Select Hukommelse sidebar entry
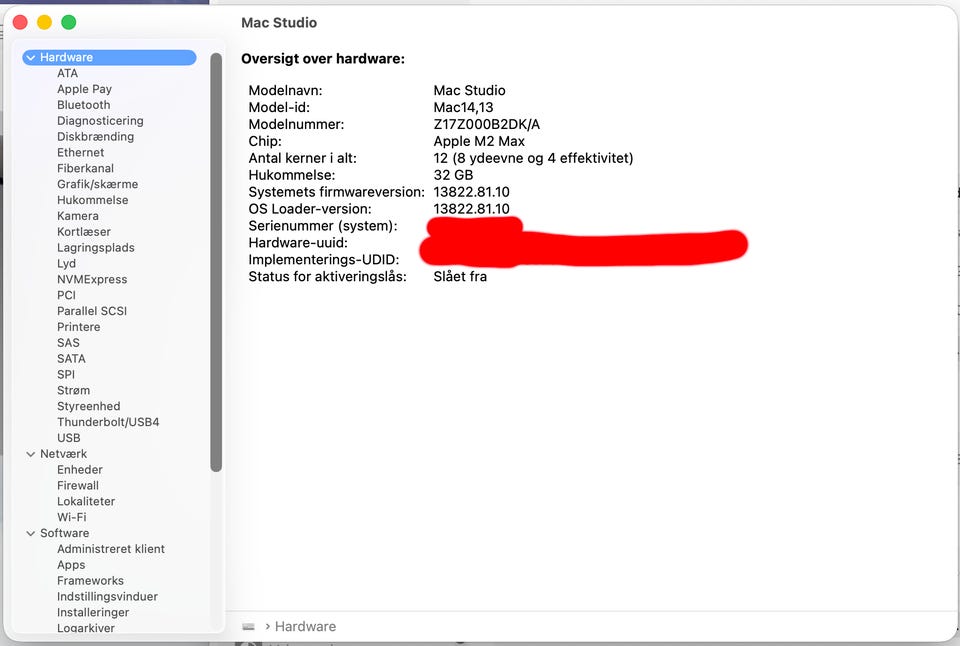The image size is (960, 646). 92,200
